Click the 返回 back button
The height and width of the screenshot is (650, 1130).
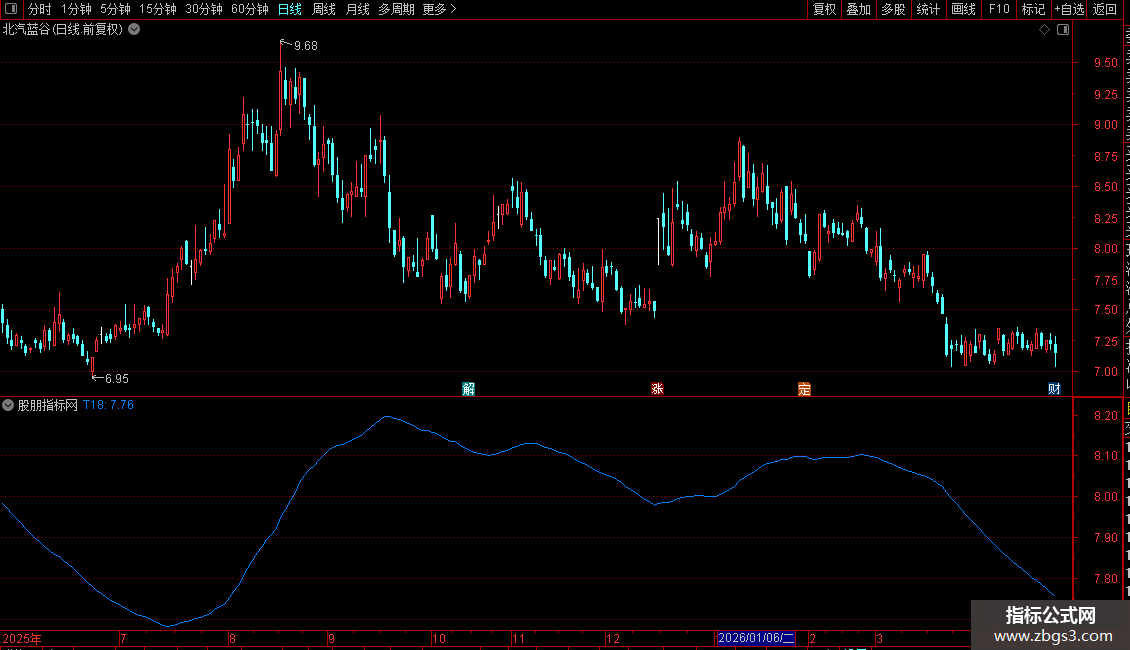click(1105, 9)
